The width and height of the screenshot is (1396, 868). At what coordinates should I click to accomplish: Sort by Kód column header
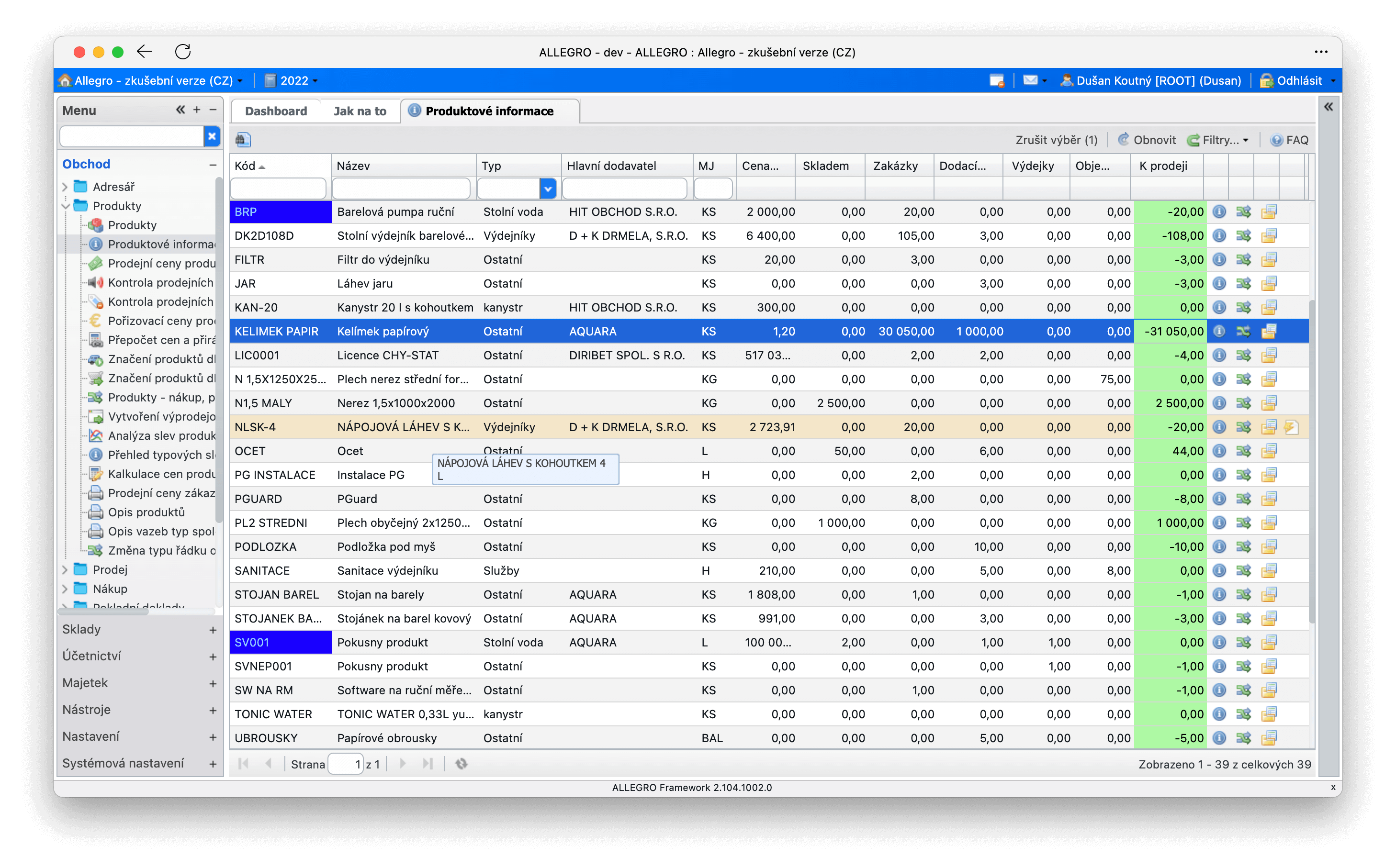click(280, 166)
